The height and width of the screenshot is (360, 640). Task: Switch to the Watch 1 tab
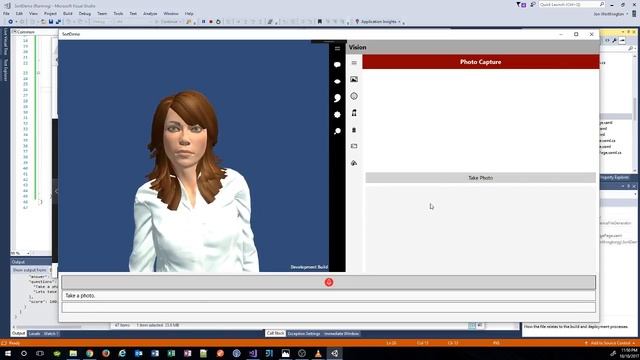click(51, 333)
